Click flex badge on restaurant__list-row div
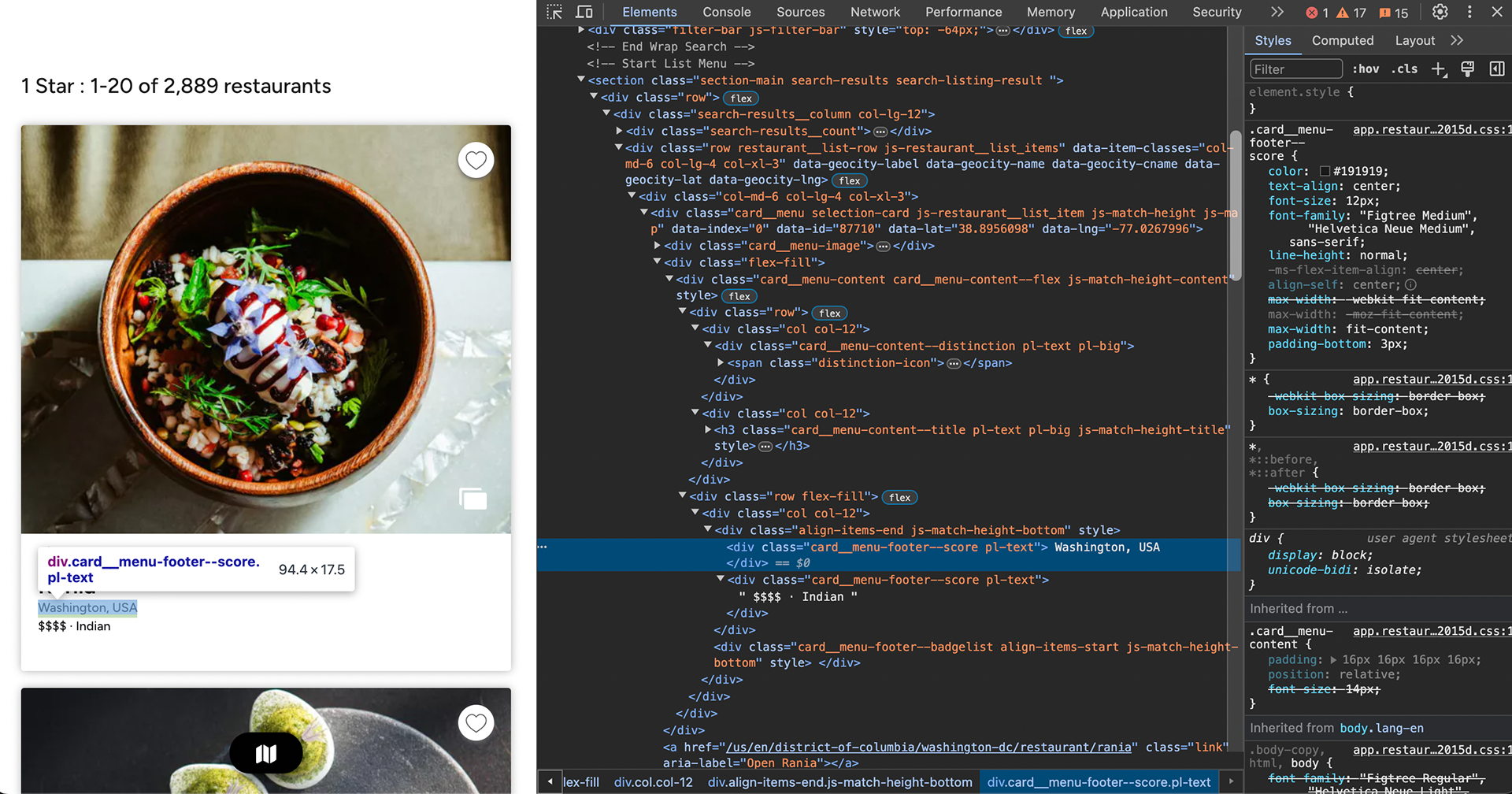Image resolution: width=1512 pixels, height=794 pixels. click(849, 180)
